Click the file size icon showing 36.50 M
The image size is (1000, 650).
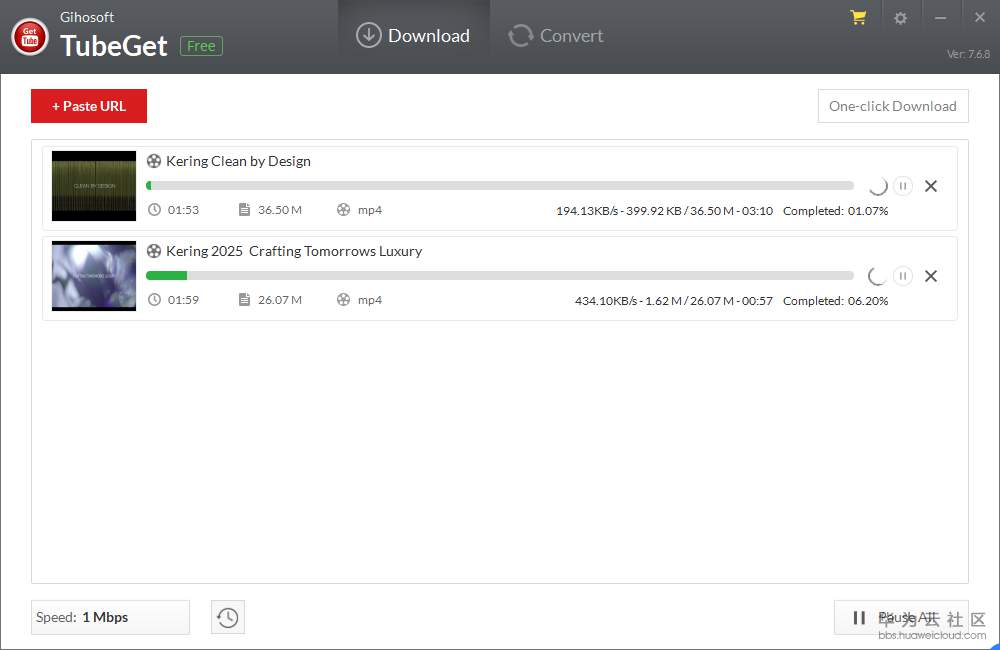tap(243, 210)
